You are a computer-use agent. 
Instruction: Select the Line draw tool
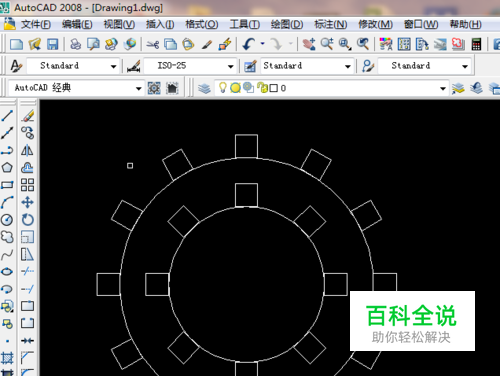coord(7,116)
